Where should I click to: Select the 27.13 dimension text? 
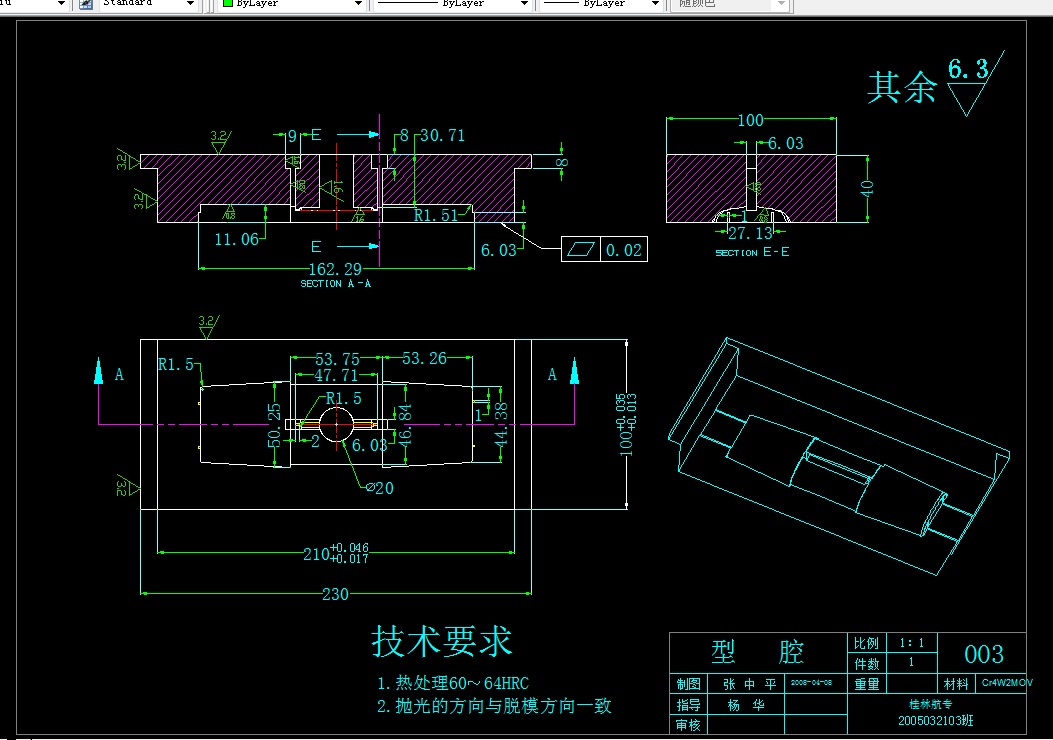coord(750,233)
